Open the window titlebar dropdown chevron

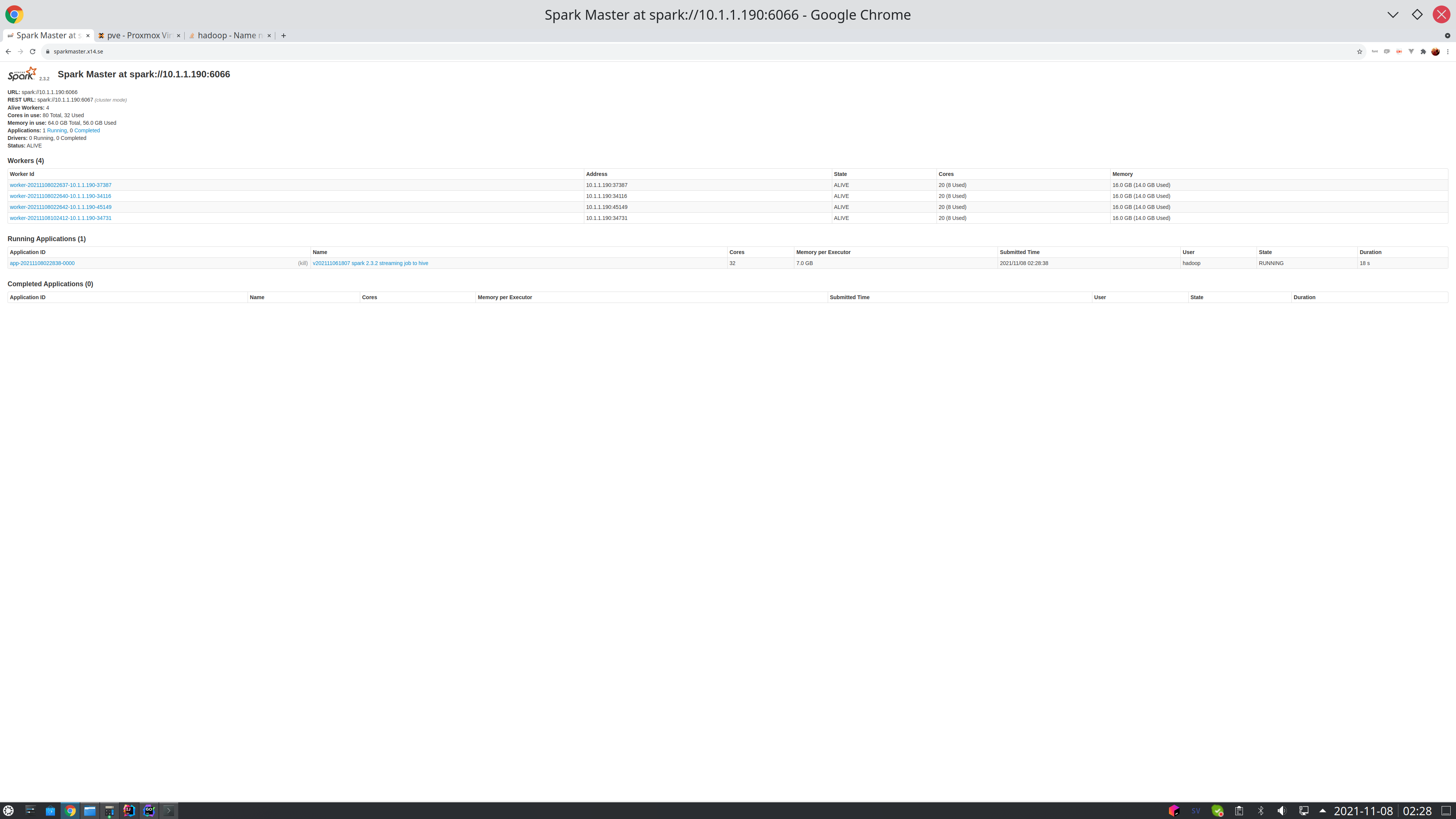click(x=1393, y=15)
